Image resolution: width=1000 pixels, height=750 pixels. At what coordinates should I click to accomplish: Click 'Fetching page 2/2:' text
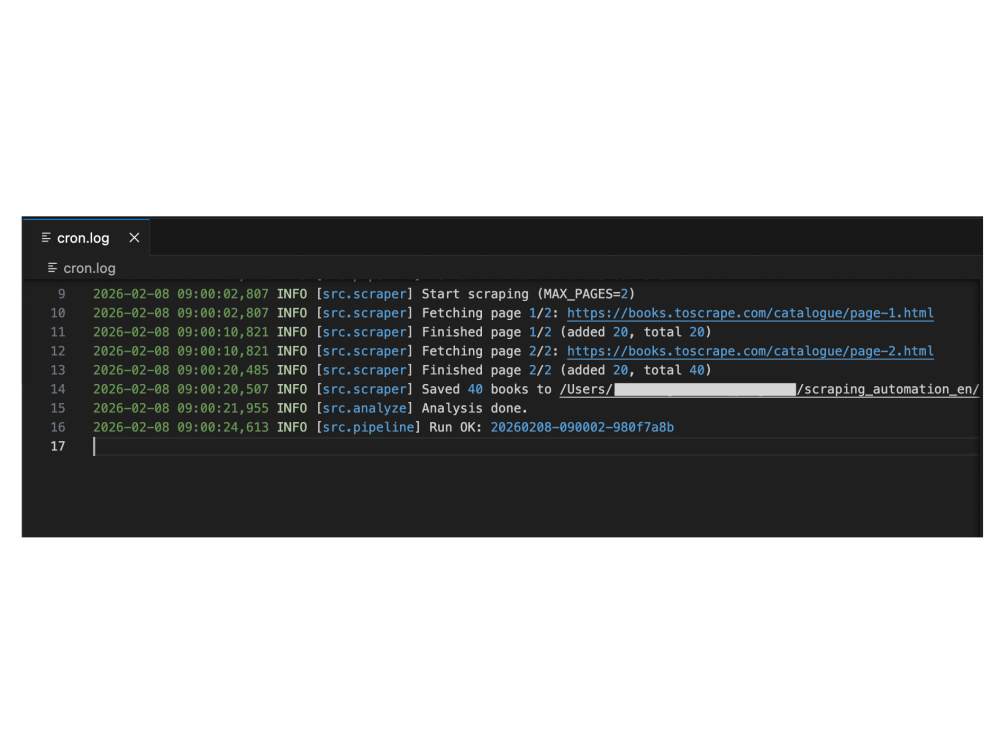pyautogui.click(x=490, y=351)
